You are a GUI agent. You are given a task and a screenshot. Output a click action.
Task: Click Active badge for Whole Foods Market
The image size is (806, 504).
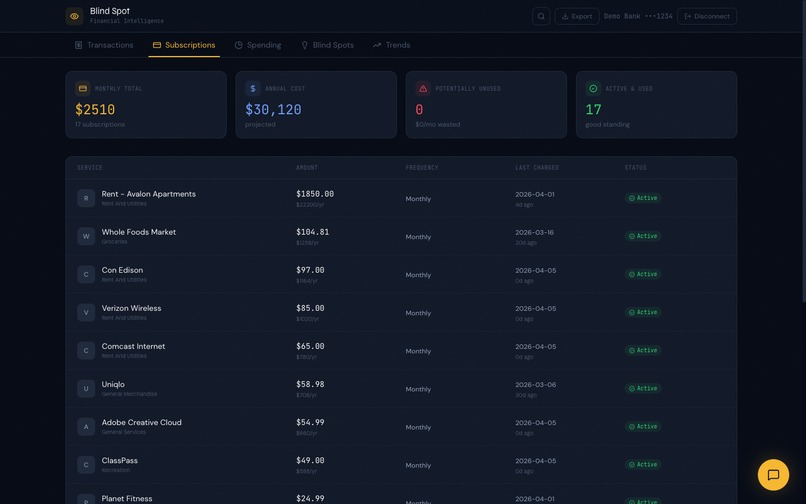[x=643, y=236]
